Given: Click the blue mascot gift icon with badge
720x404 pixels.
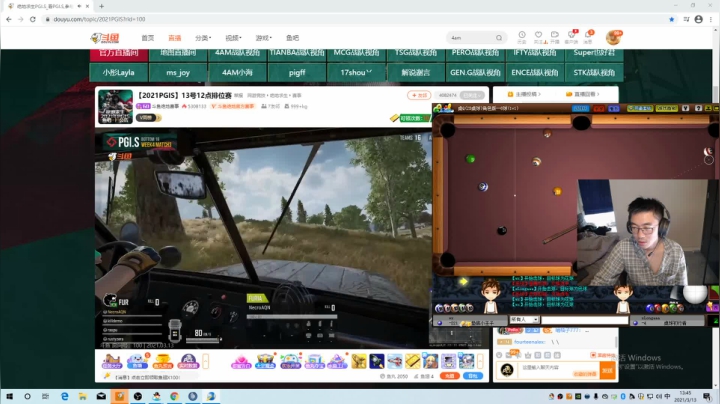Looking at the screenshot, I should 137,361.
